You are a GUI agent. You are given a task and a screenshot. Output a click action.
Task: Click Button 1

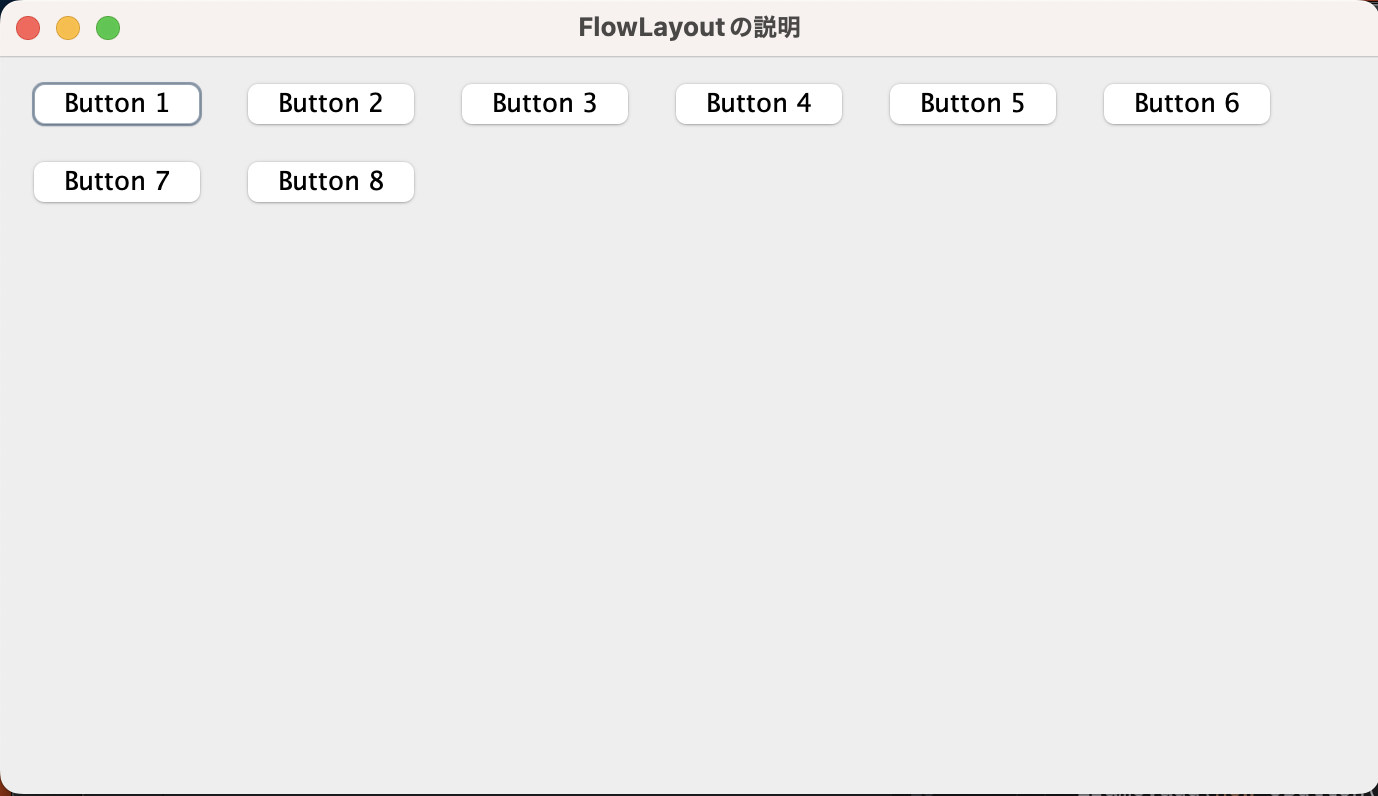click(117, 104)
